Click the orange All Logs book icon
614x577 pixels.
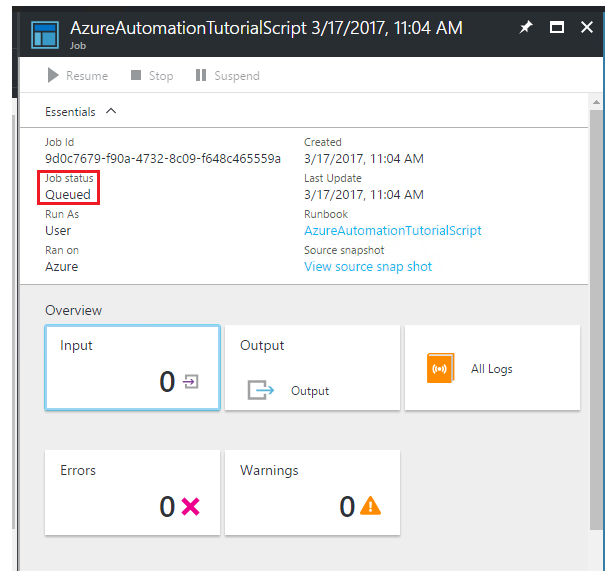click(441, 368)
